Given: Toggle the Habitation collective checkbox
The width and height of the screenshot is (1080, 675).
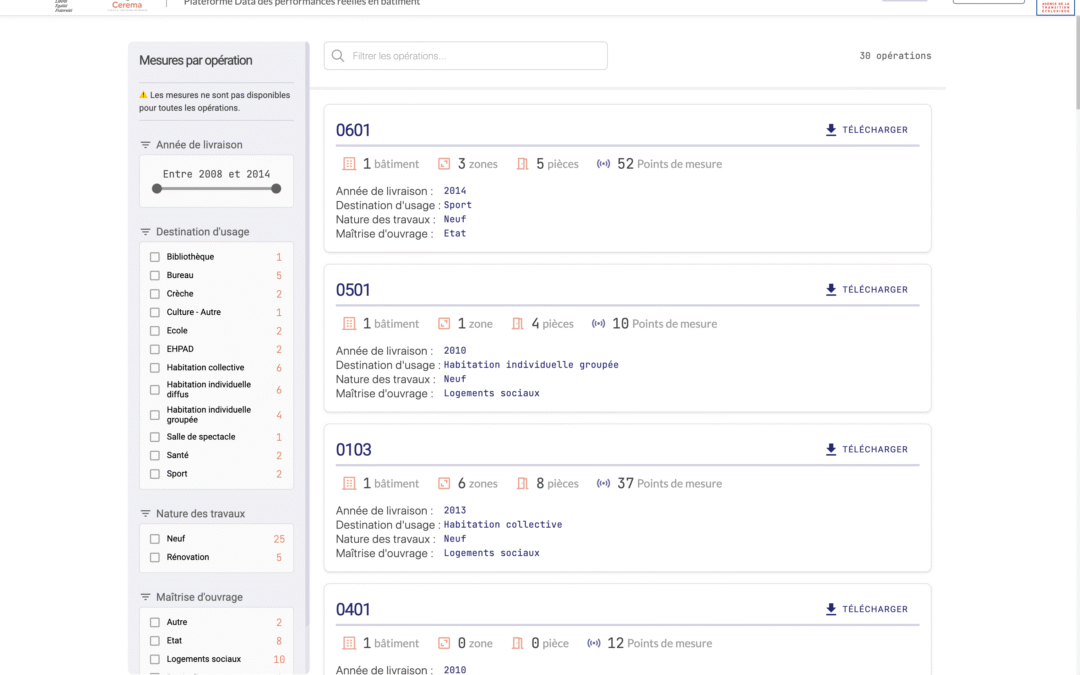Looking at the screenshot, I should pos(155,368).
